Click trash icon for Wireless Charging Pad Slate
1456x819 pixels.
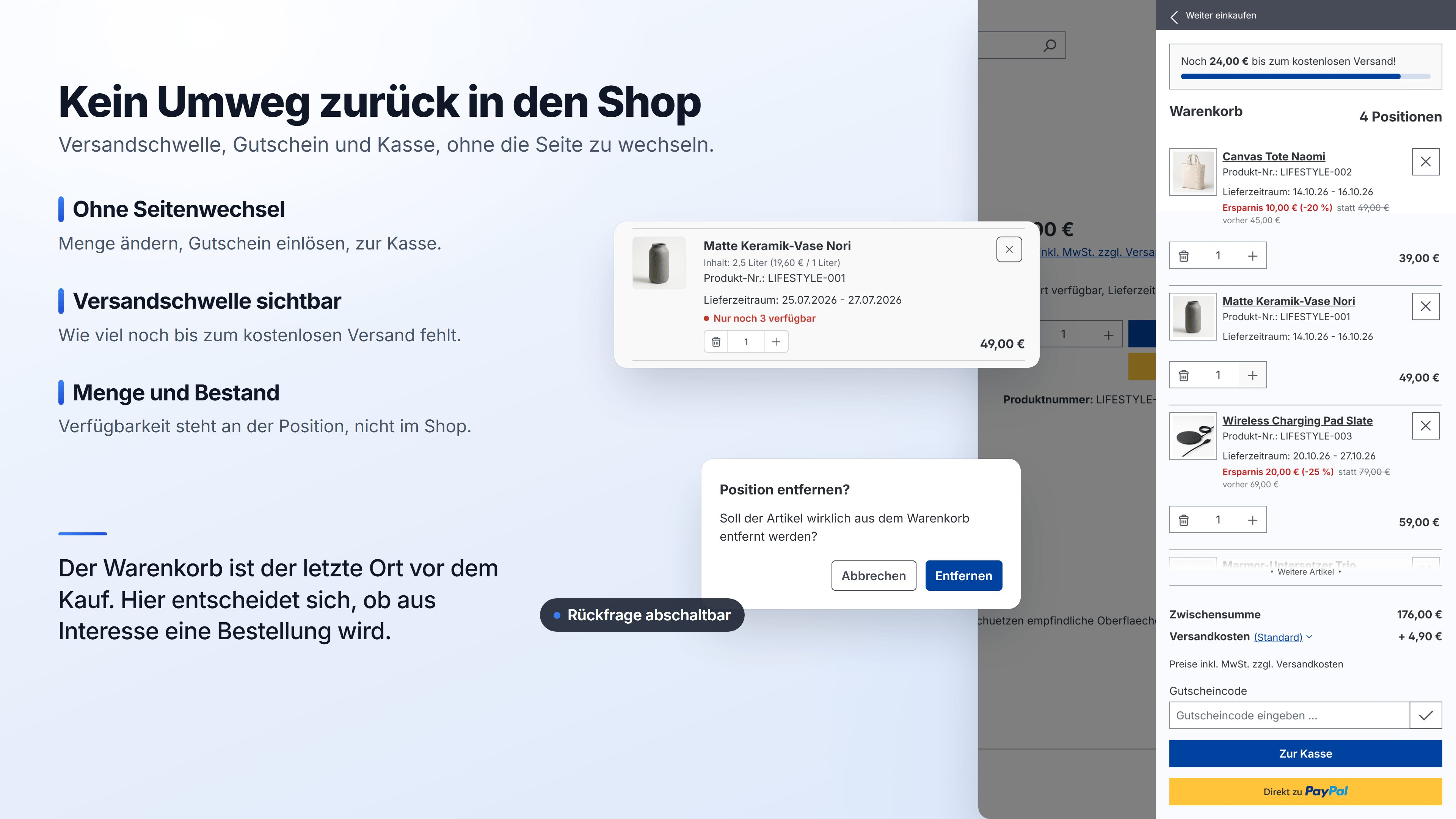1183,520
